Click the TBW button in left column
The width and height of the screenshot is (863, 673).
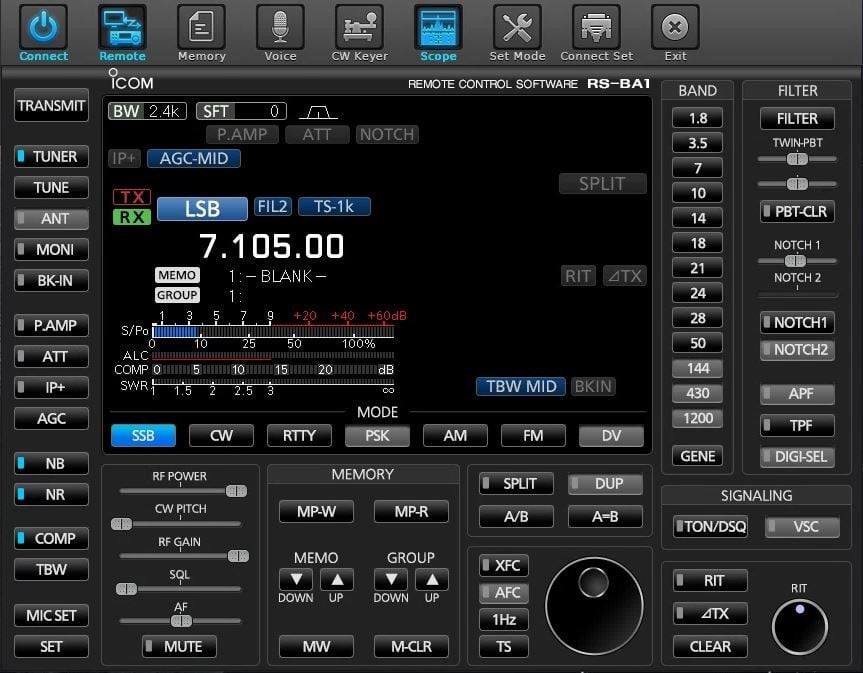(51, 569)
